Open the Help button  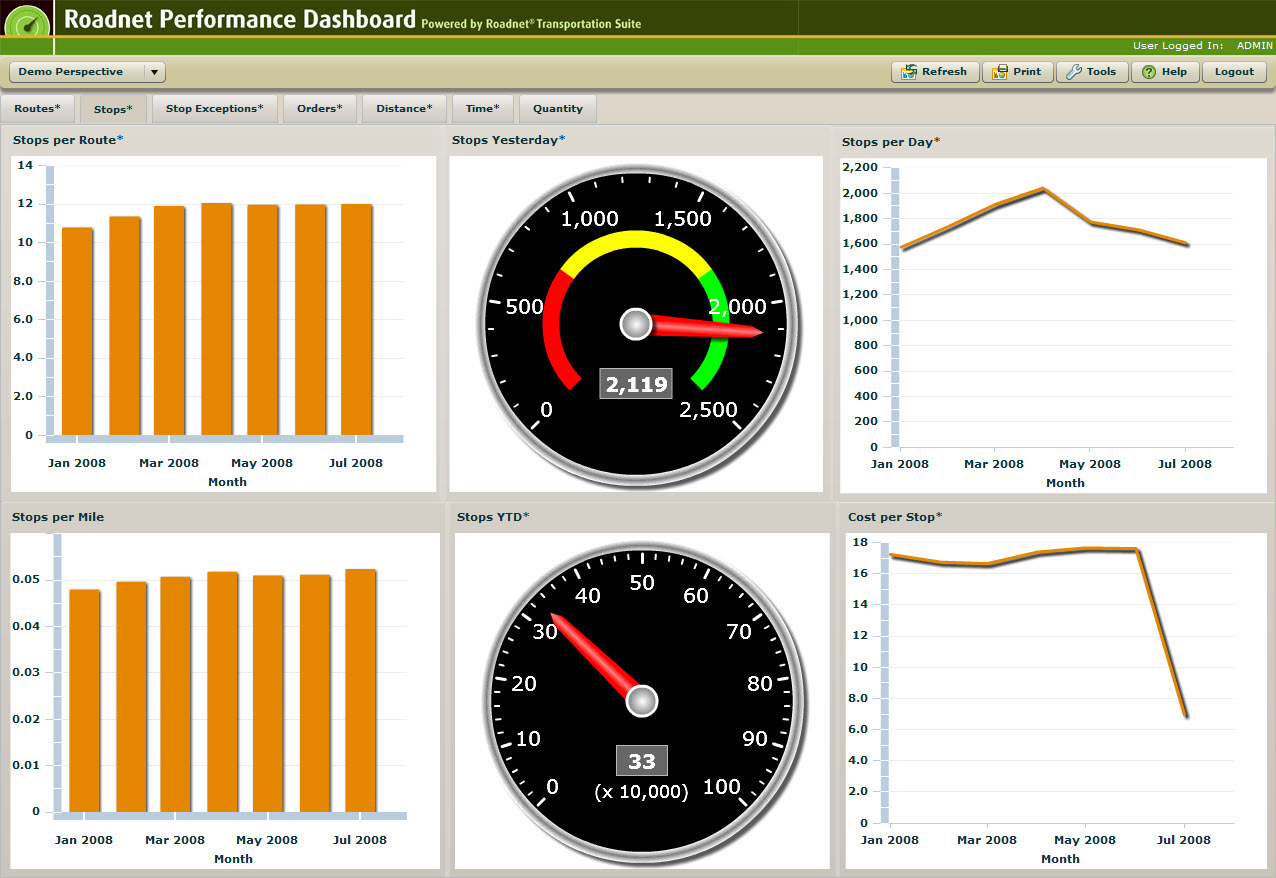[1165, 72]
